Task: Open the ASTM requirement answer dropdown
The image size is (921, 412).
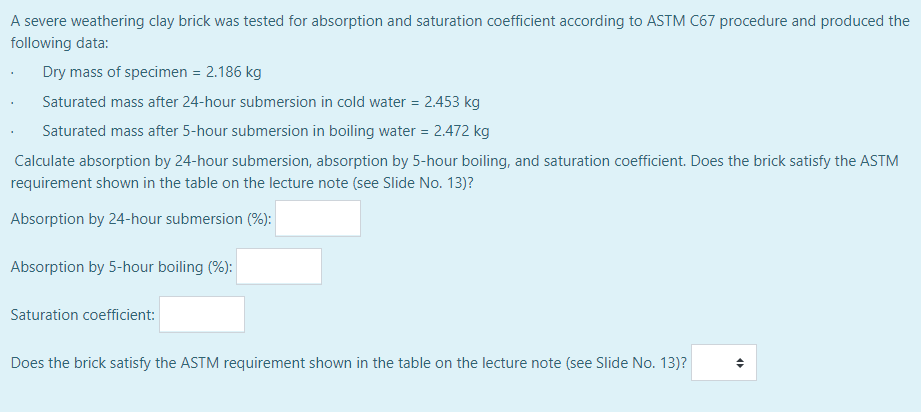Action: (x=724, y=363)
